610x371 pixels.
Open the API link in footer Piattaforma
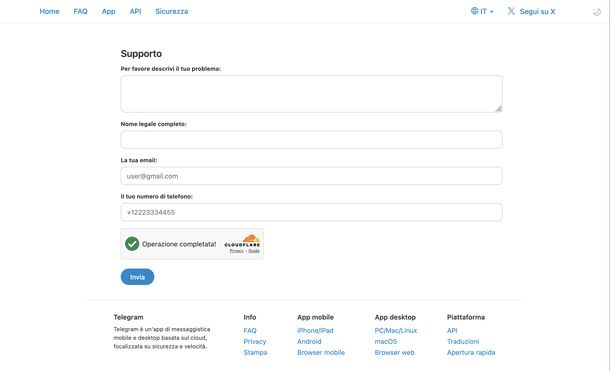point(452,331)
